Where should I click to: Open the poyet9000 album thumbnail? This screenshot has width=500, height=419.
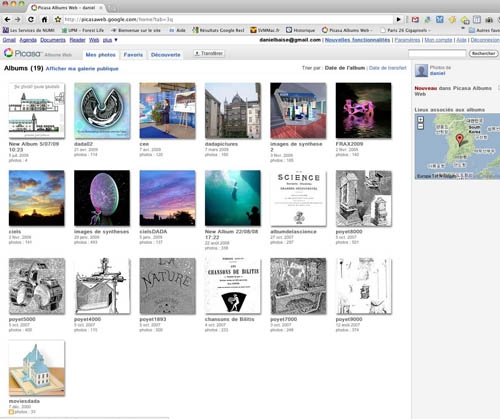pyautogui.click(x=364, y=286)
